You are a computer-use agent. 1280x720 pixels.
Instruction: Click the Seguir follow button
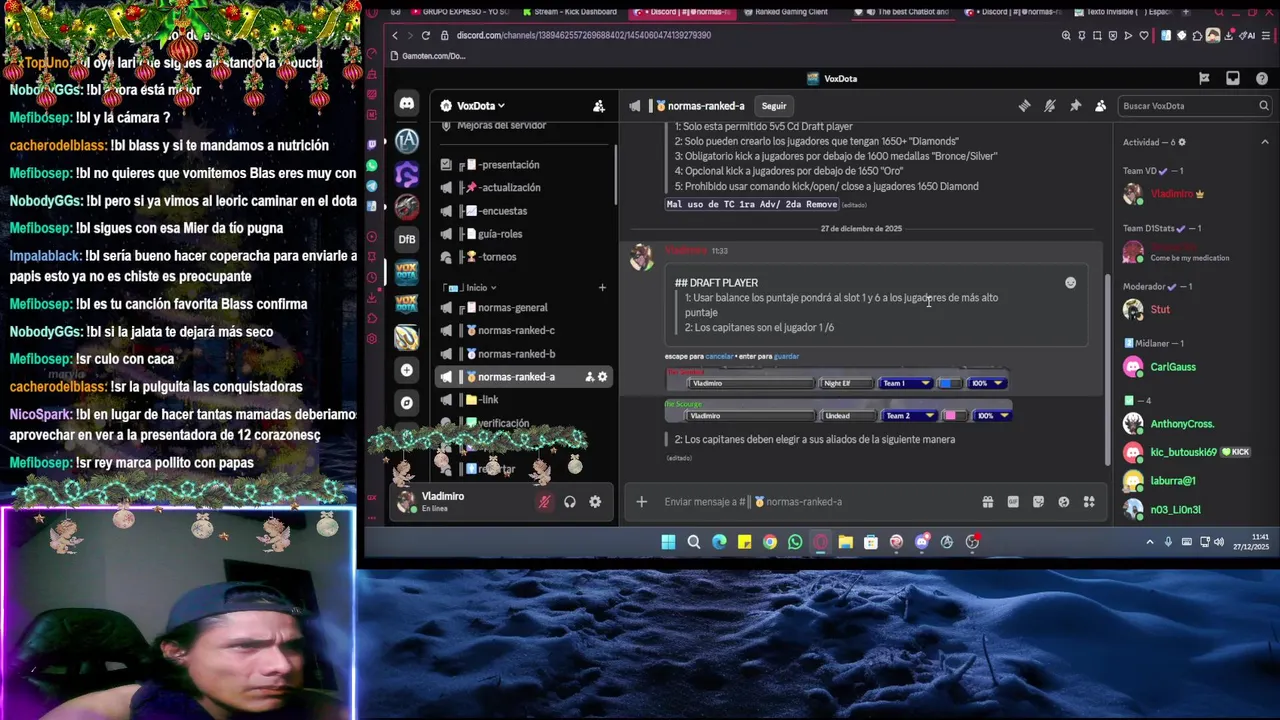774,106
